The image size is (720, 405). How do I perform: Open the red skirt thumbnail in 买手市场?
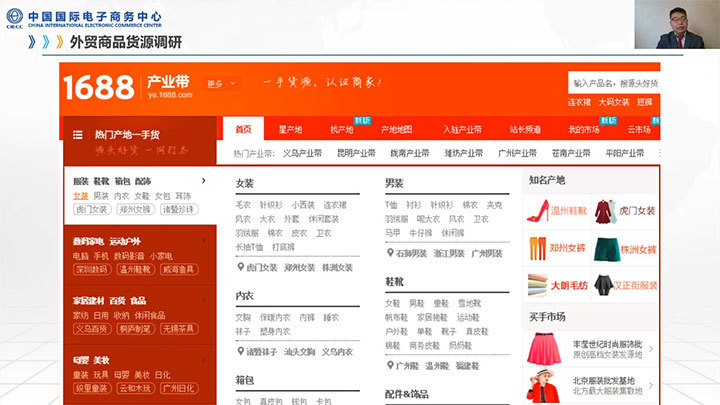click(541, 349)
